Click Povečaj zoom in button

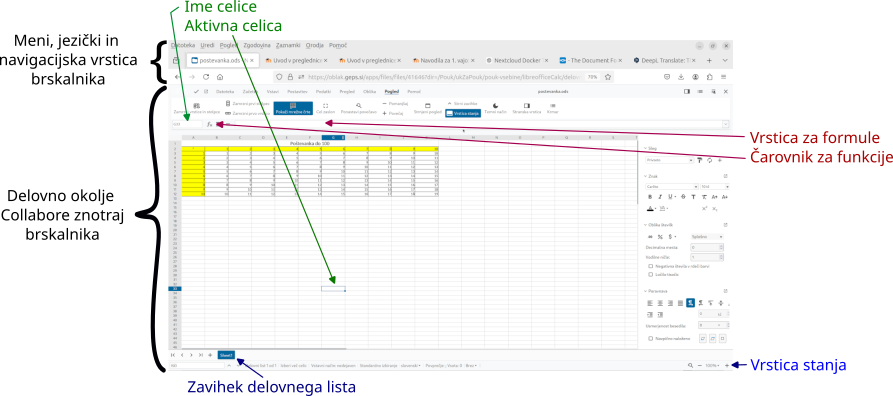pyautogui.click(x=393, y=113)
